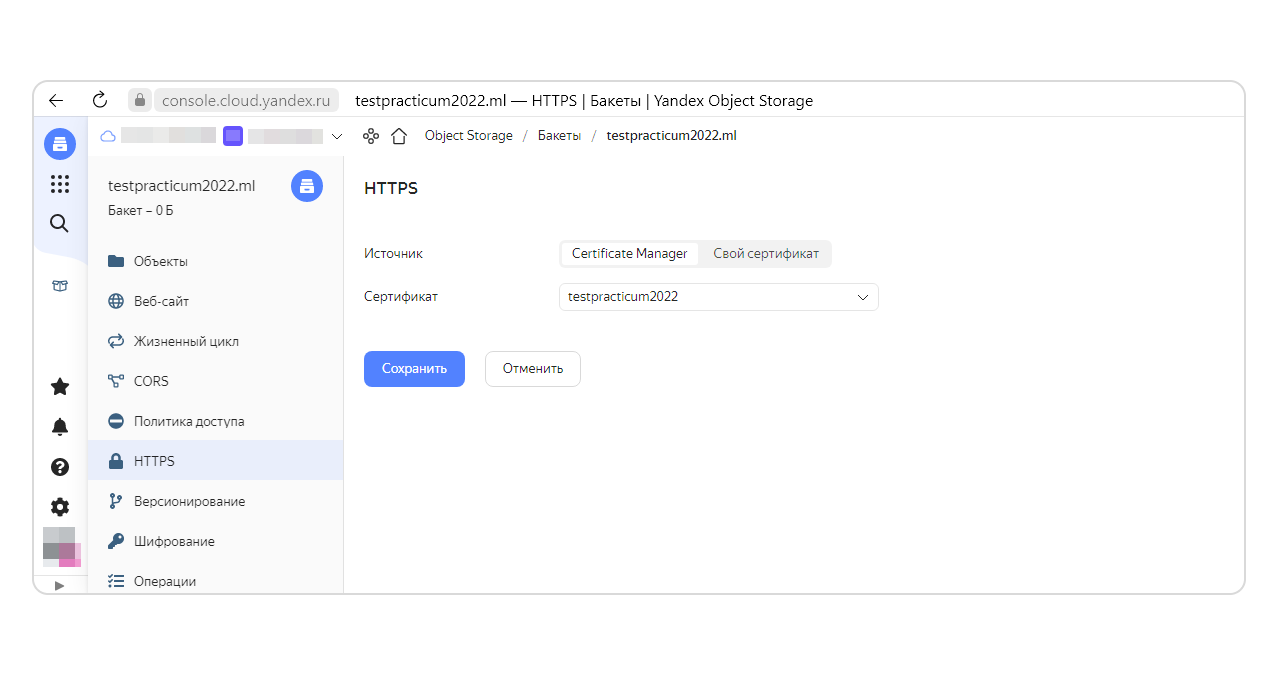Click the Отменить button
The width and height of the screenshot is (1278, 675).
(x=532, y=369)
